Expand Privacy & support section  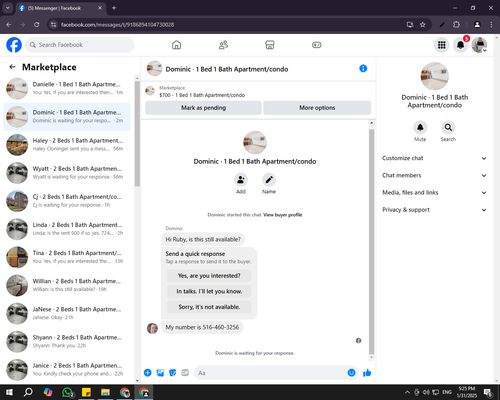(x=434, y=210)
